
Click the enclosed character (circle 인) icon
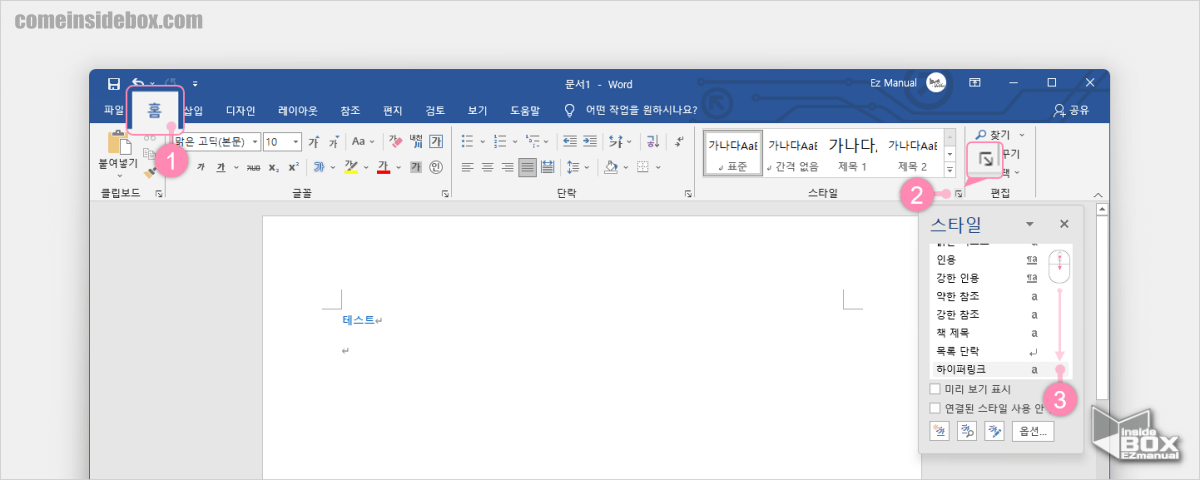click(436, 167)
